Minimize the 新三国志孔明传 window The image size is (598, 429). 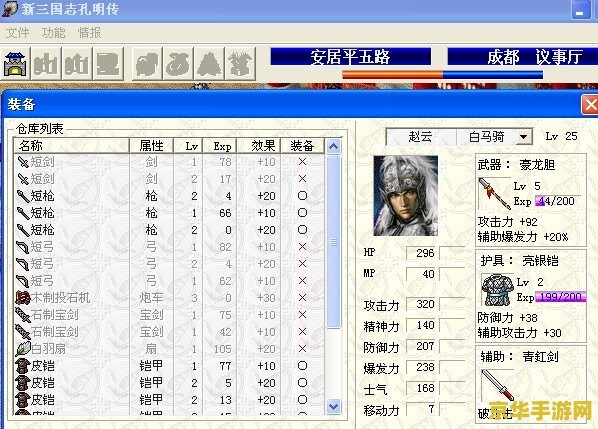[580, 10]
